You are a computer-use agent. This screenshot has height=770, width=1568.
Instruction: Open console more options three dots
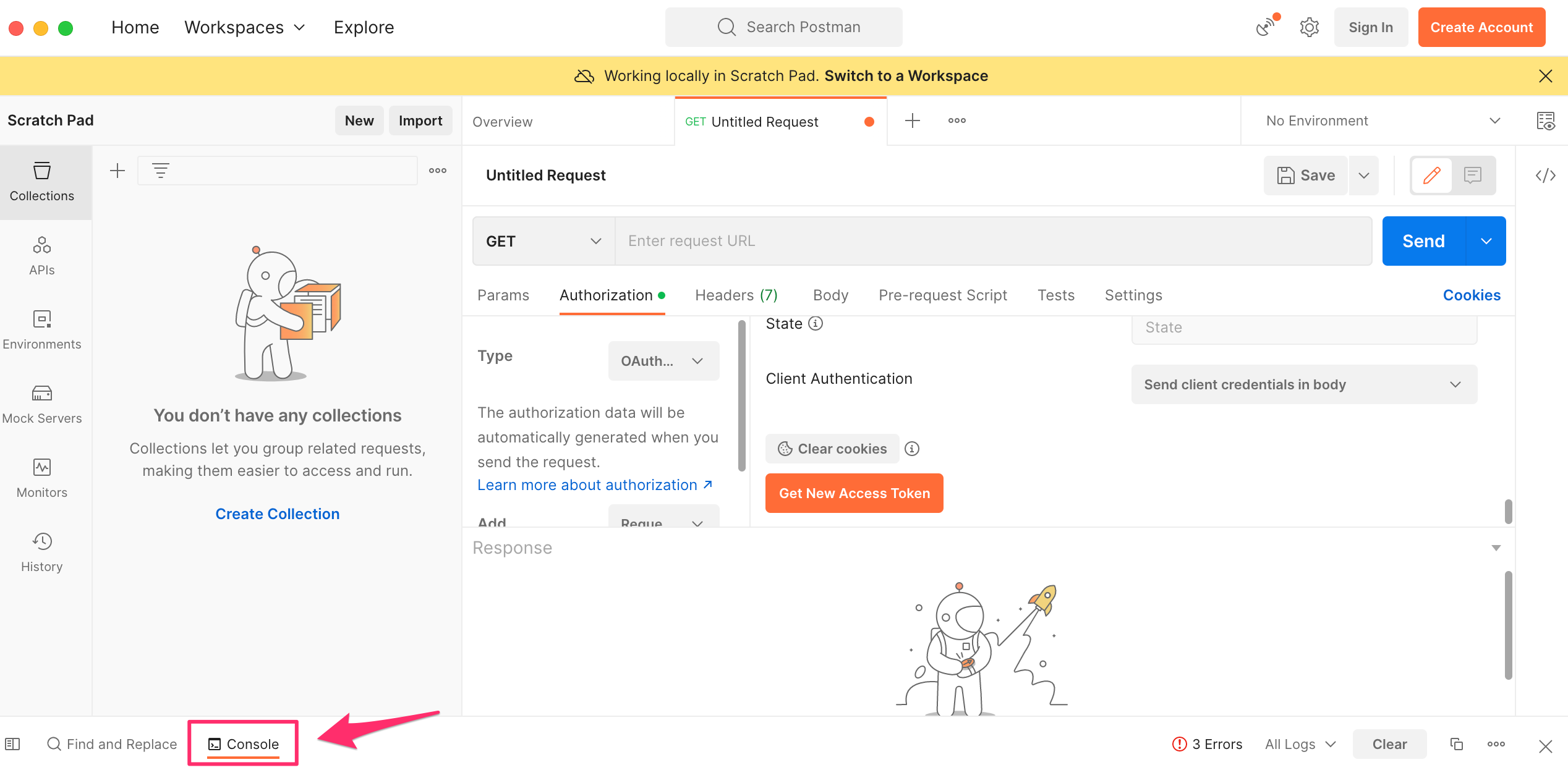(1496, 744)
